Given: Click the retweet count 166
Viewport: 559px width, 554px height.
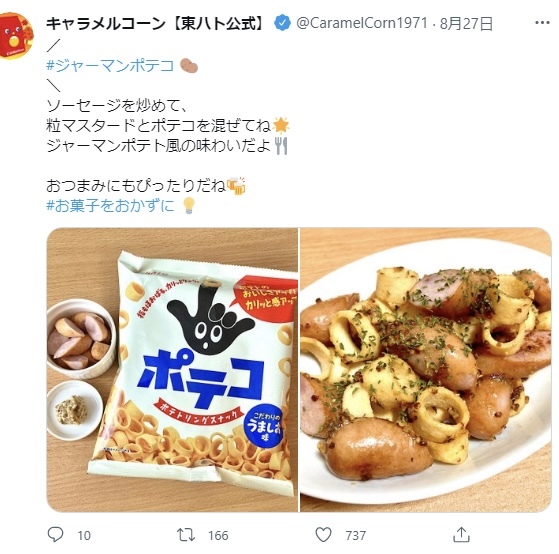Looking at the screenshot, I should pyautogui.click(x=218, y=535).
